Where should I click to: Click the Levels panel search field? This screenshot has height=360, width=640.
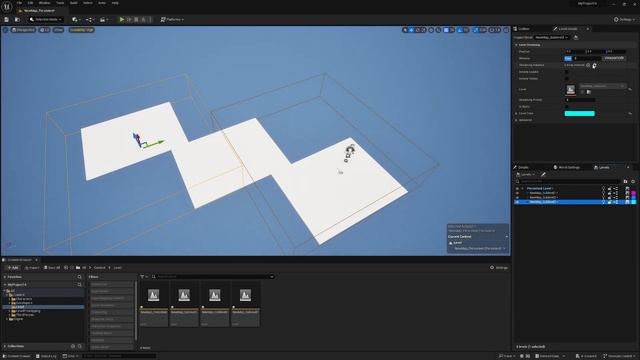coord(568,181)
